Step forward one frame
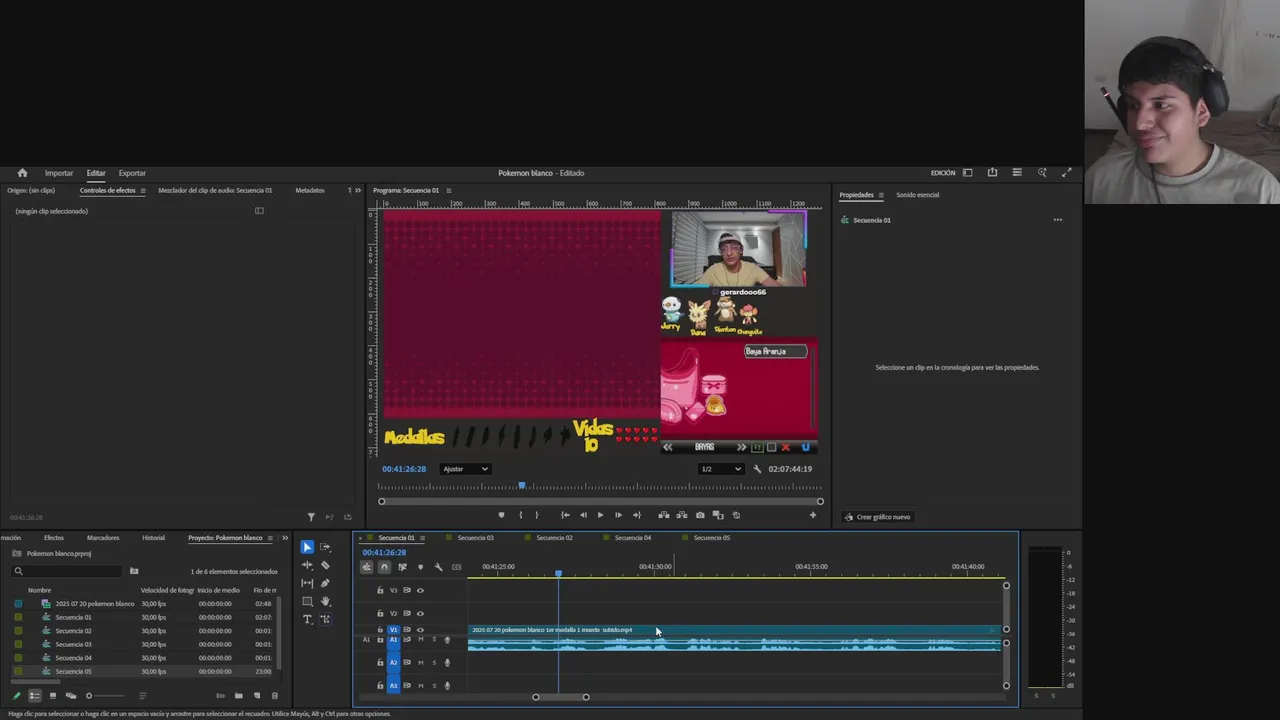The image size is (1280, 720). tap(618, 515)
